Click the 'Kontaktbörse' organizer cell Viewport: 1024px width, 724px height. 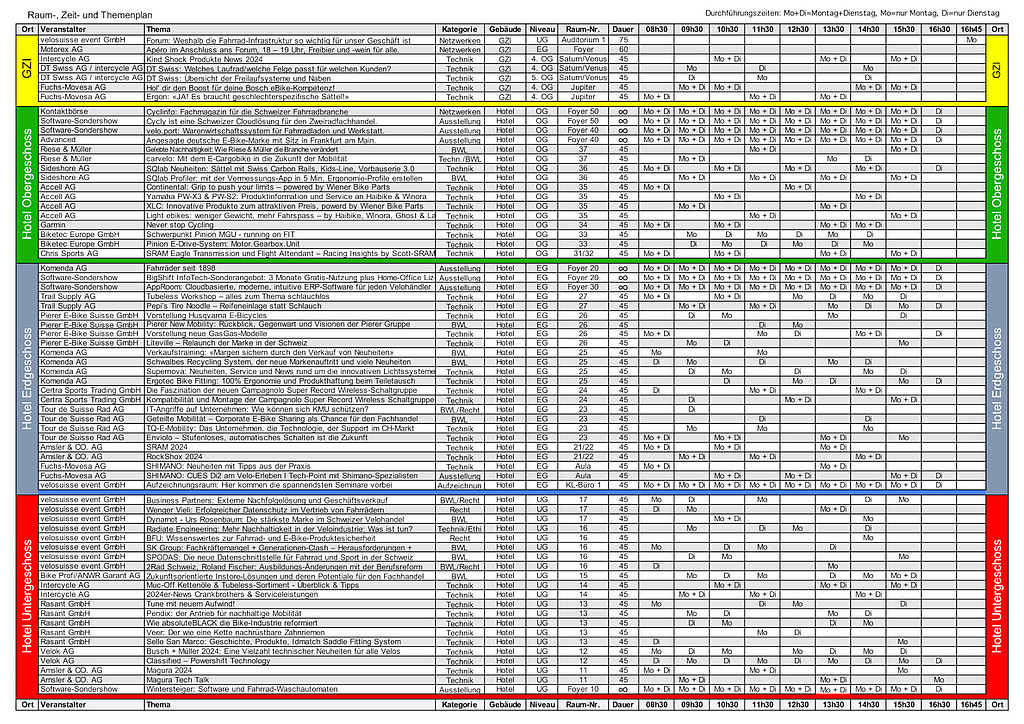[67, 111]
